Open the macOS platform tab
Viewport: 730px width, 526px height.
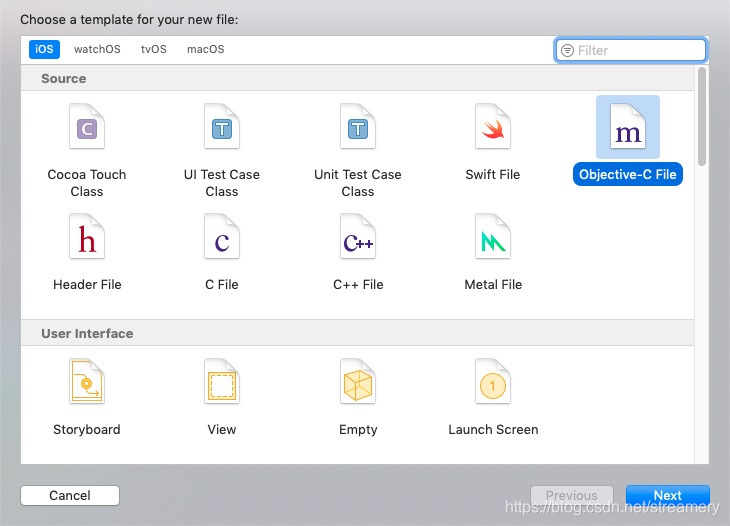205,49
